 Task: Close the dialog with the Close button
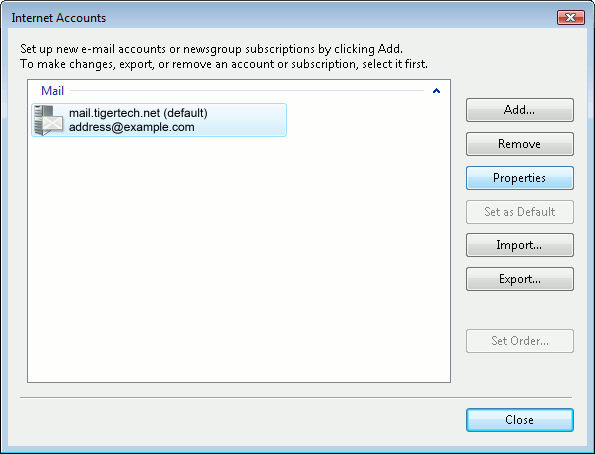519,420
